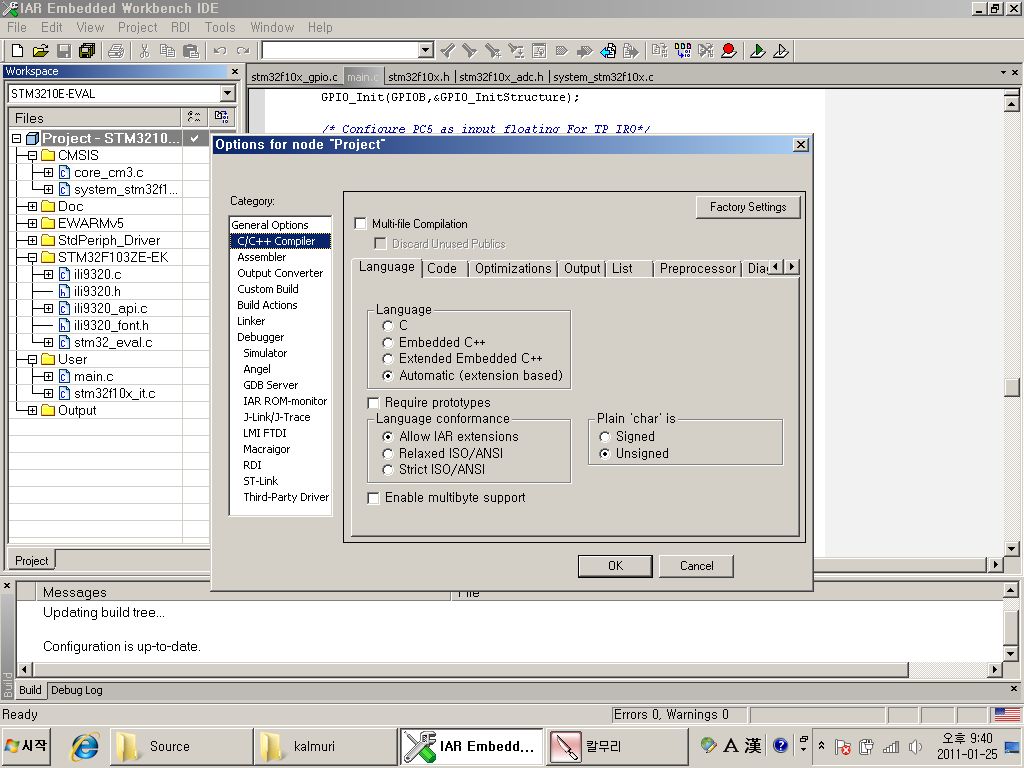1024x768 pixels.
Task: Click the editor vertical scrollbar thumb
Action: pyautogui.click(x=1012, y=387)
